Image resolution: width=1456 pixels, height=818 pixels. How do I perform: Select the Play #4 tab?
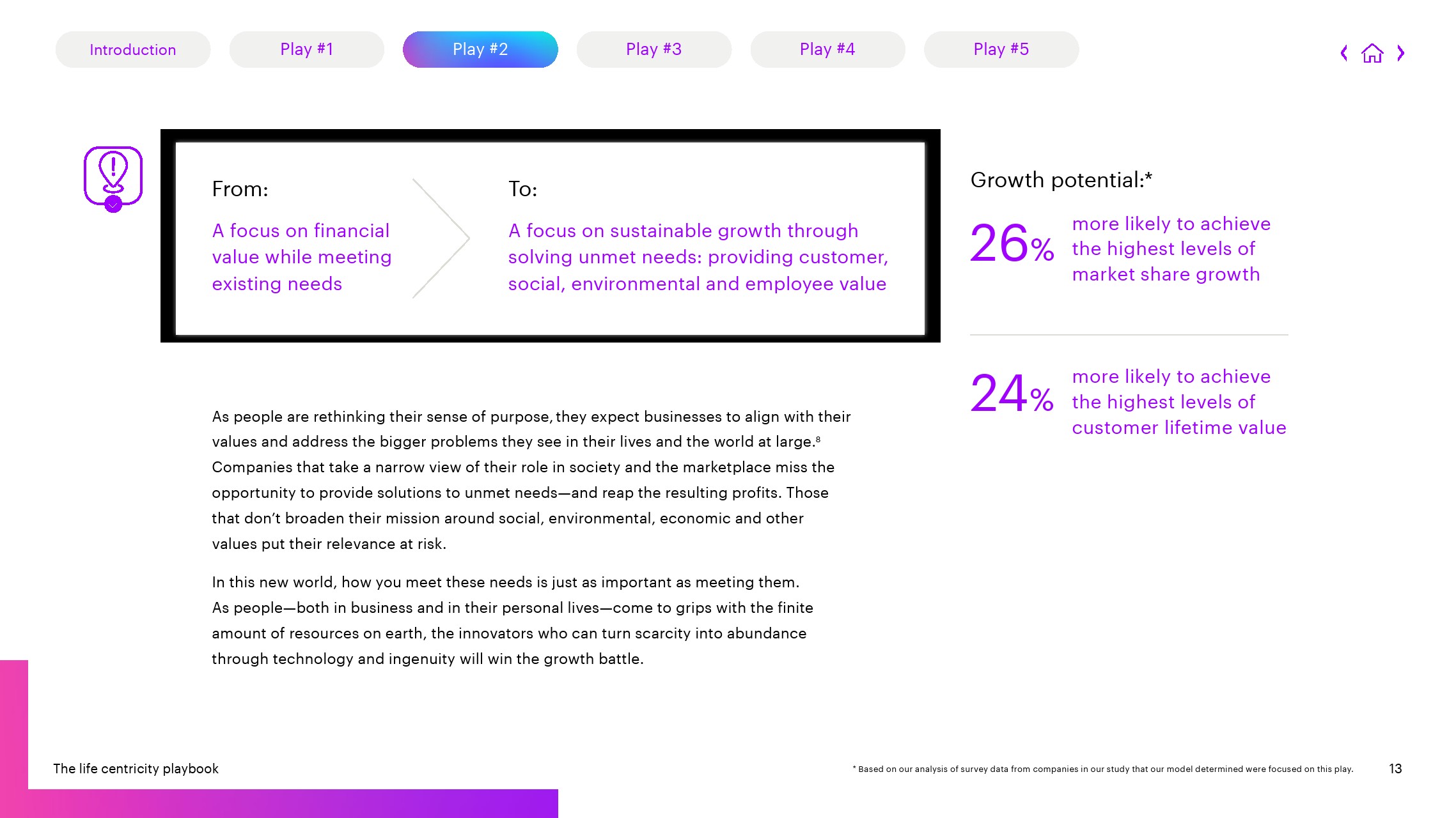pyautogui.click(x=826, y=49)
